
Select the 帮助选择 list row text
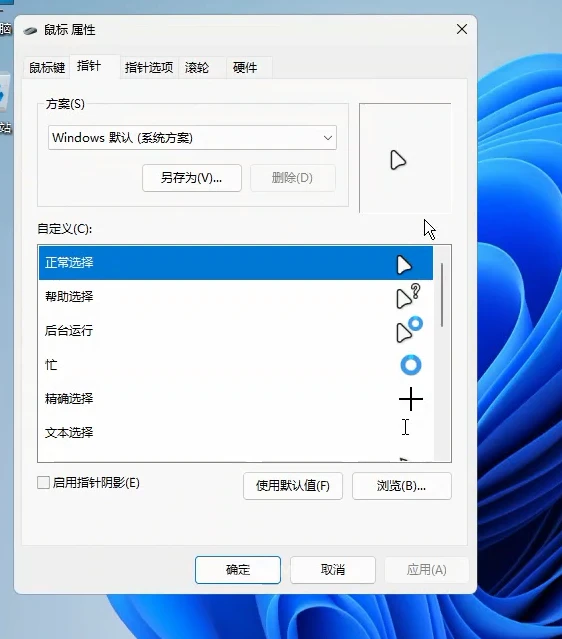pyautogui.click(x=69, y=296)
